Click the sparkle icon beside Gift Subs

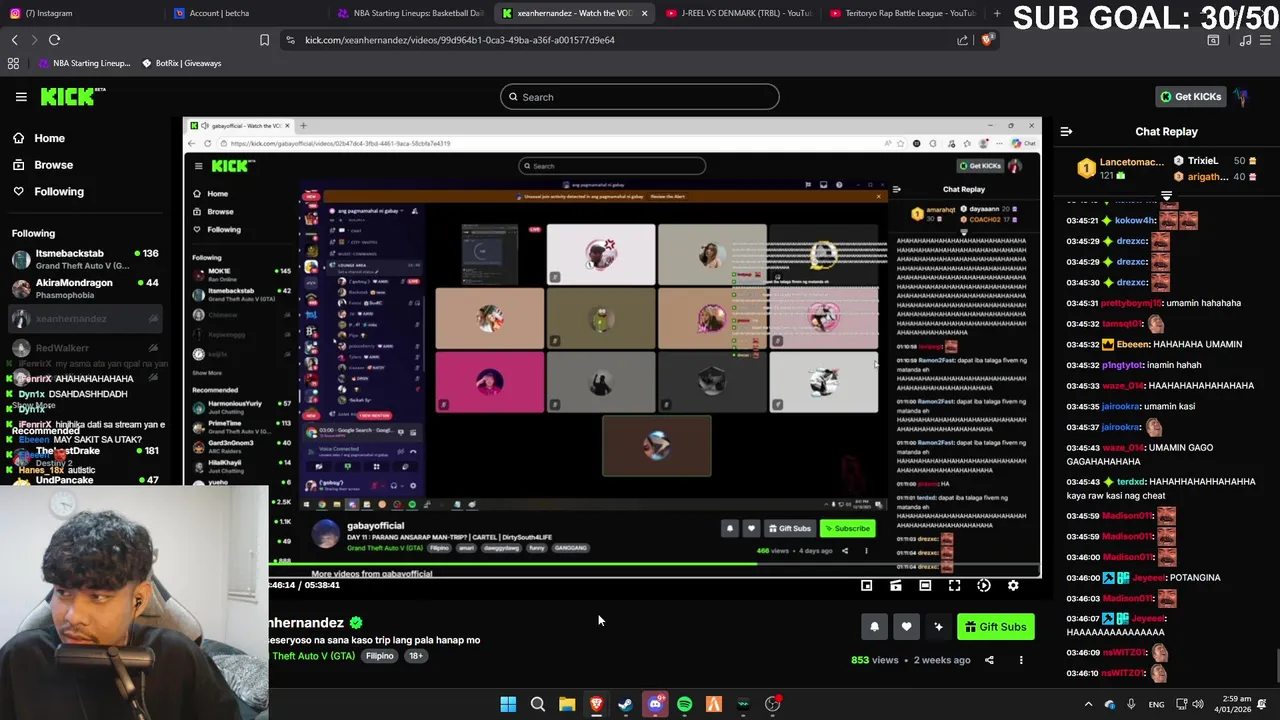pos(938,627)
